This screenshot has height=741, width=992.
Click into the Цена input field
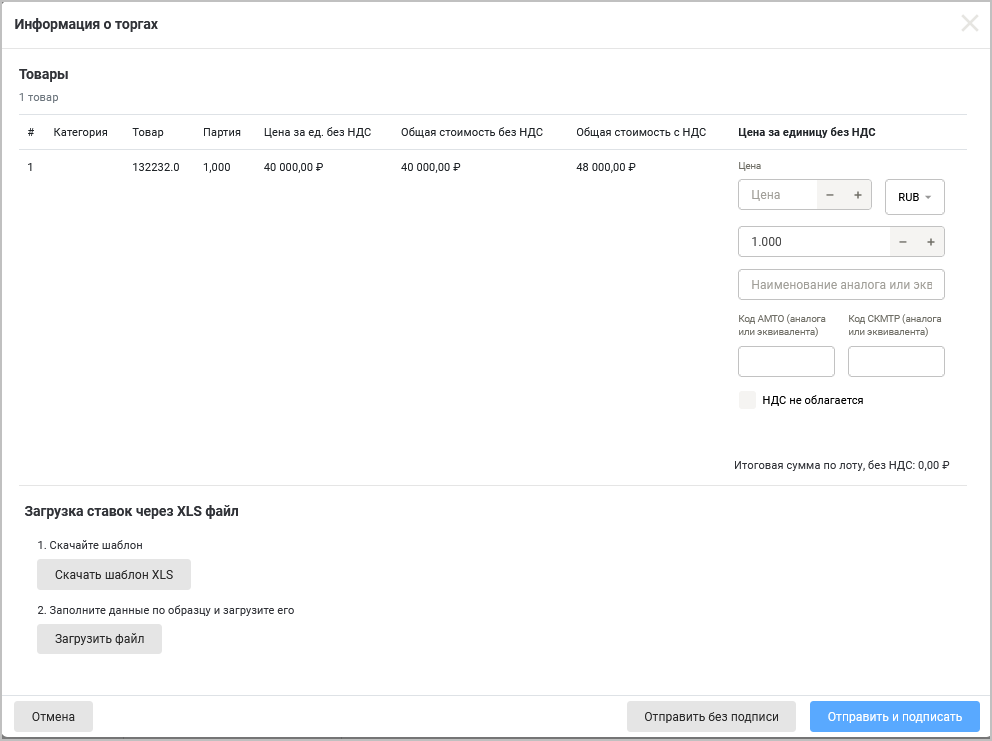[778, 195]
